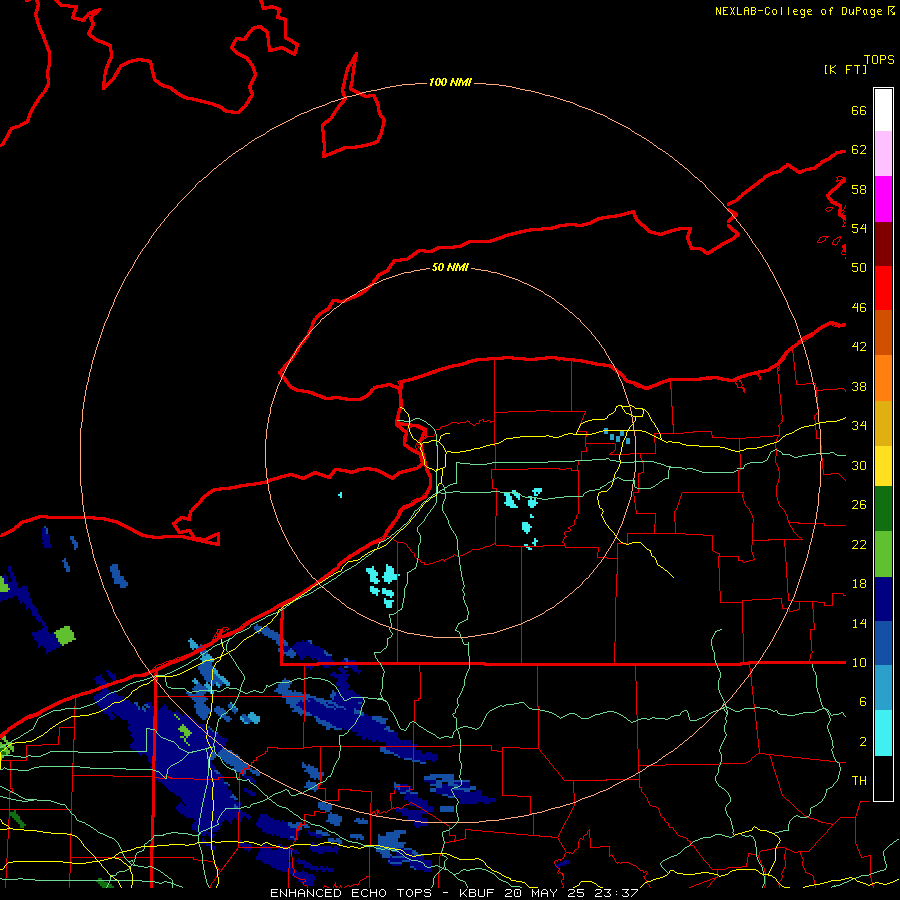
Task: Select the gold legend swatch
Action: (x=883, y=423)
